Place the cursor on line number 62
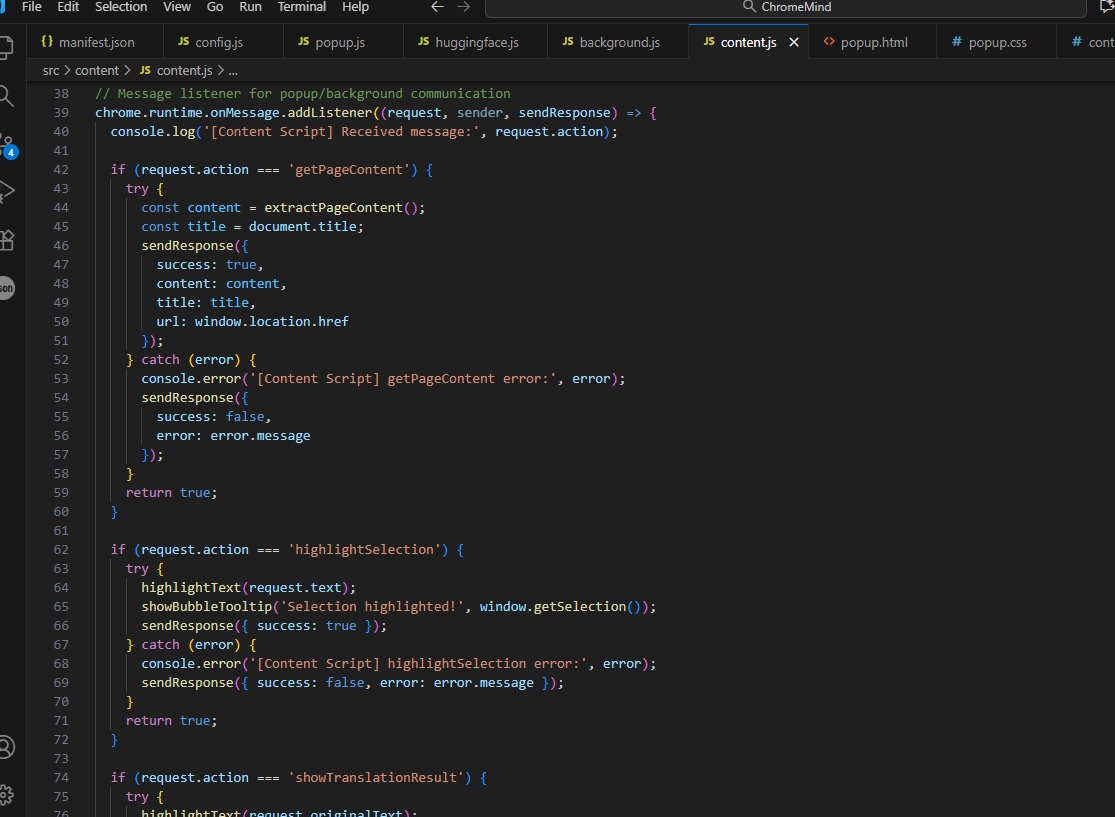This screenshot has height=817, width=1115. (61, 549)
